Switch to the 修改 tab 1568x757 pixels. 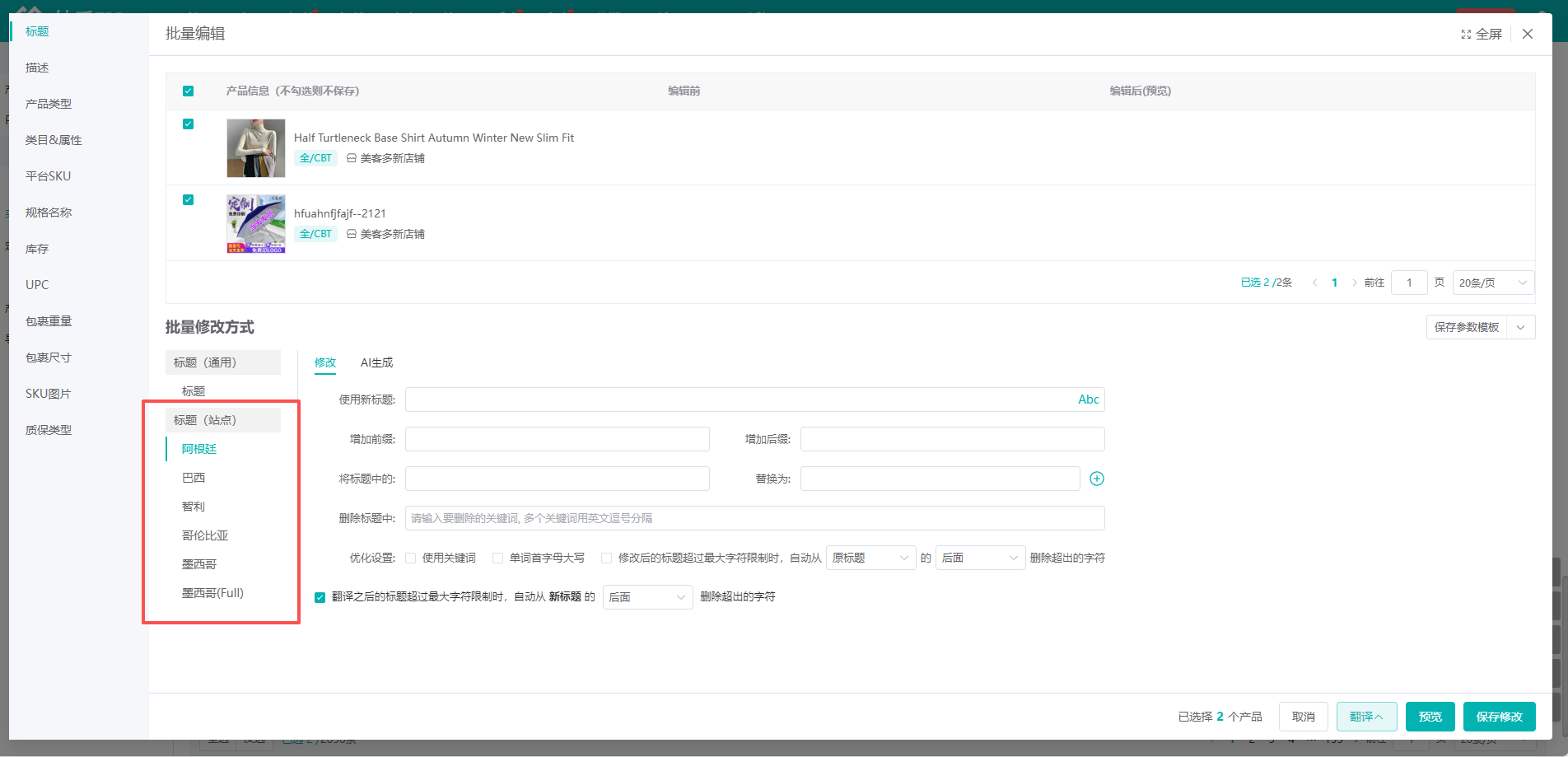pyautogui.click(x=325, y=362)
